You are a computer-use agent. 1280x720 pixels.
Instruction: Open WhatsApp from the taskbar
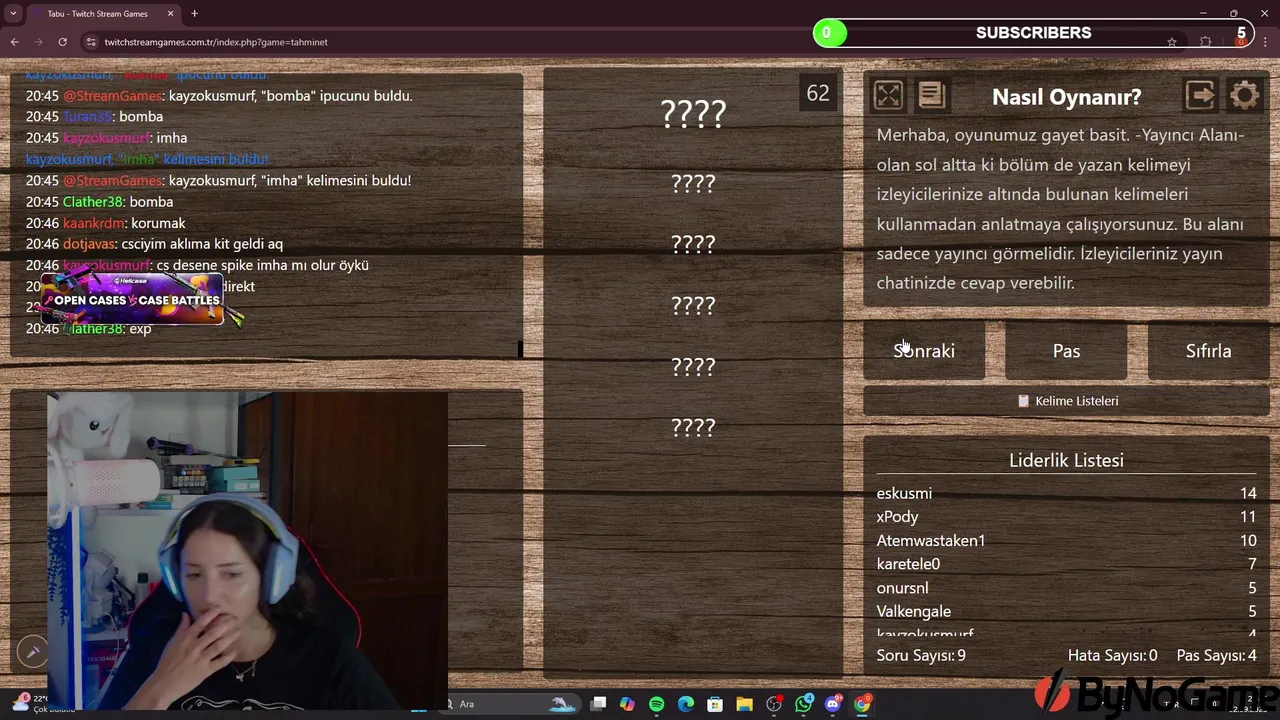click(804, 704)
